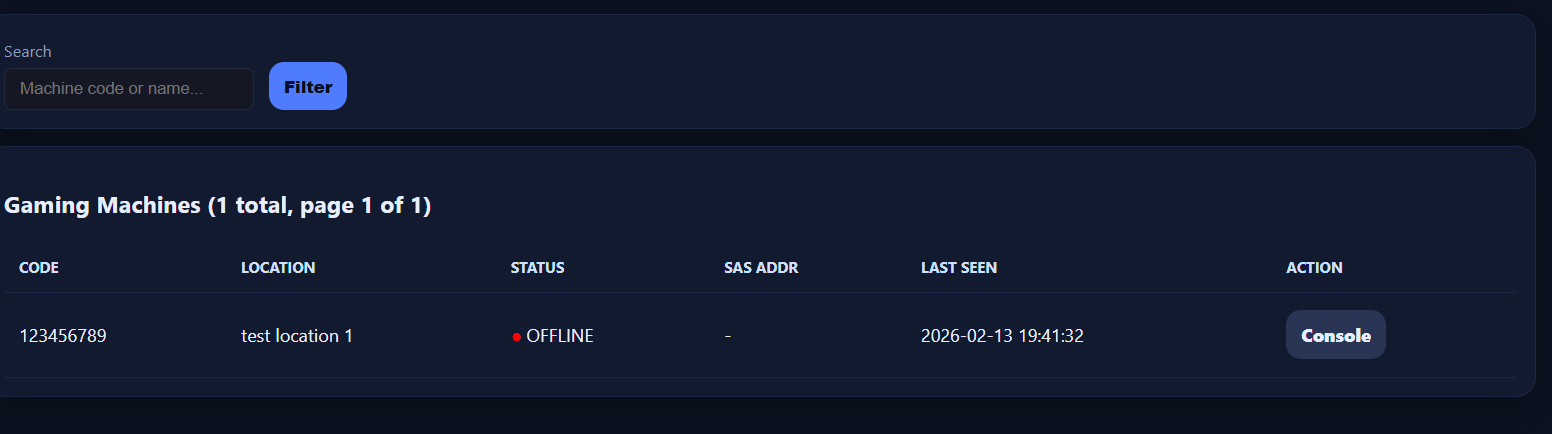Select the LAST SEEN column header
Screen dimensions: 1552x434
pyautogui.click(x=958, y=268)
